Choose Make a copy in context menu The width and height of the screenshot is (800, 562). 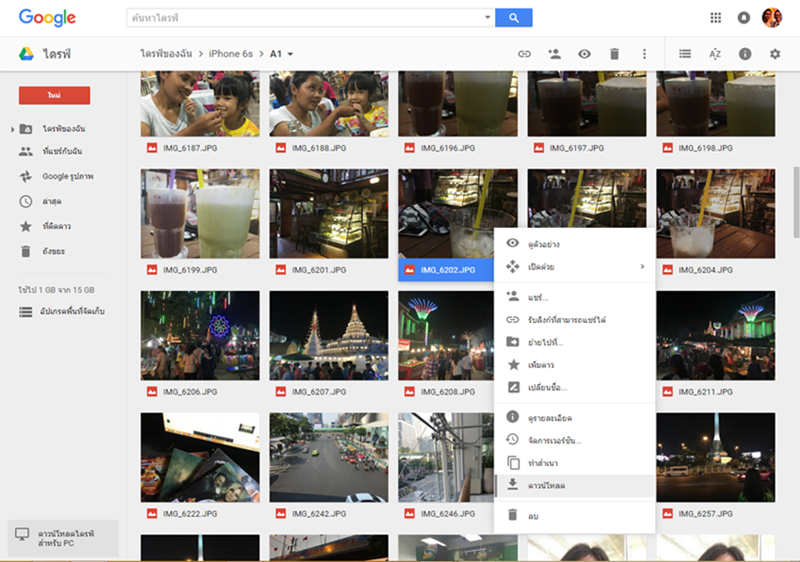point(574,463)
